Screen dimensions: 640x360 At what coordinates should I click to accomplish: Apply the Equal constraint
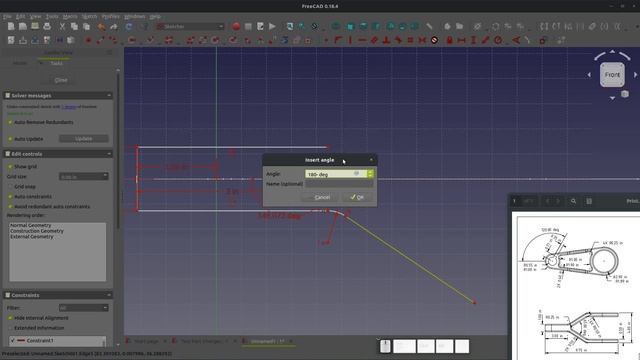pyautogui.click(x=410, y=40)
